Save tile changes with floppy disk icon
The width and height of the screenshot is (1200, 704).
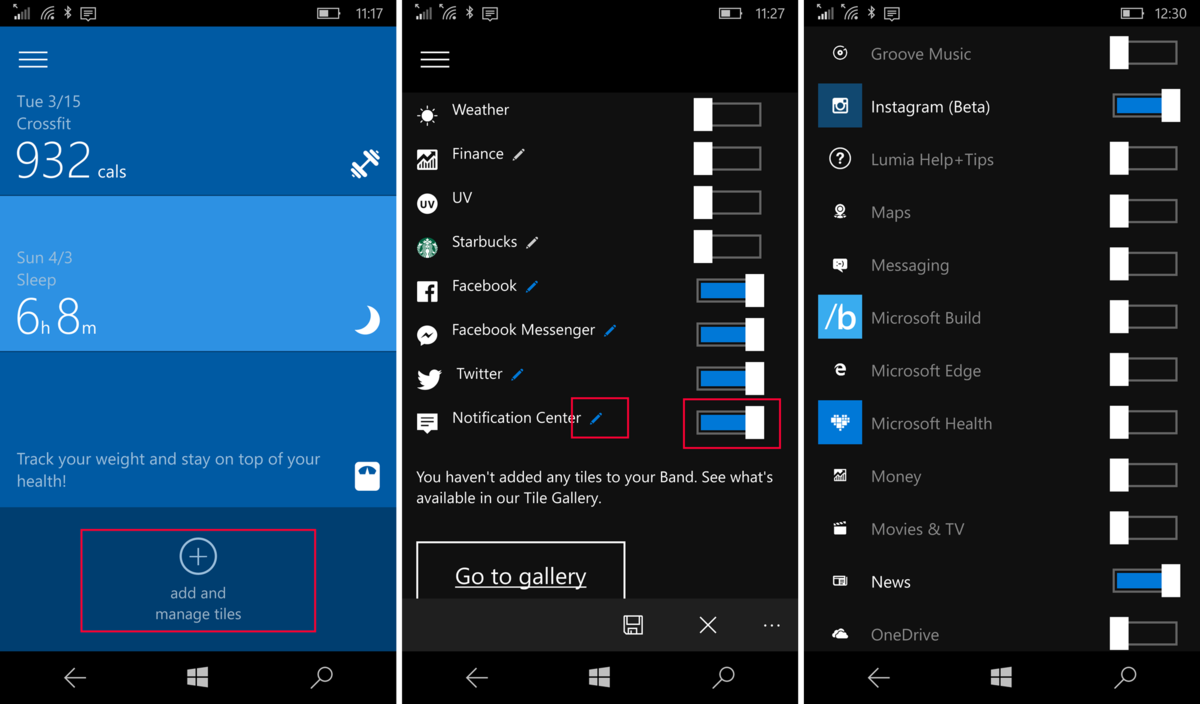click(x=633, y=625)
